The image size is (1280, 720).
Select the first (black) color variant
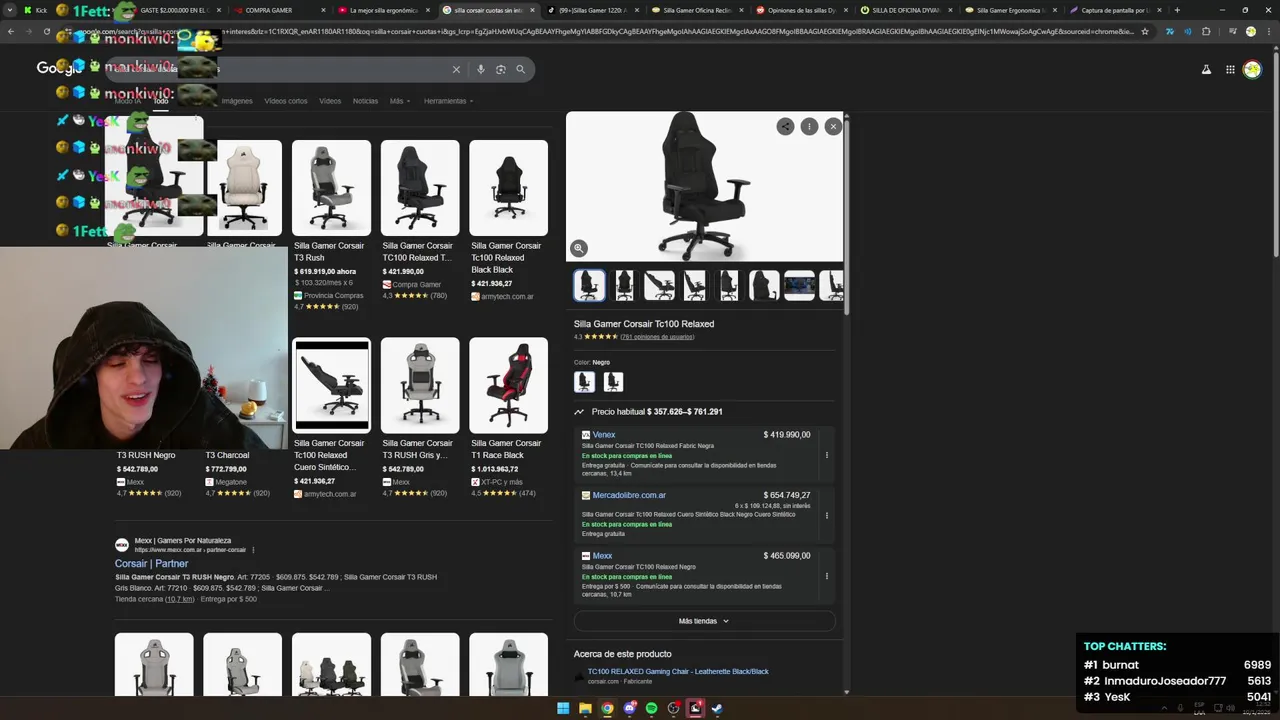click(x=584, y=382)
